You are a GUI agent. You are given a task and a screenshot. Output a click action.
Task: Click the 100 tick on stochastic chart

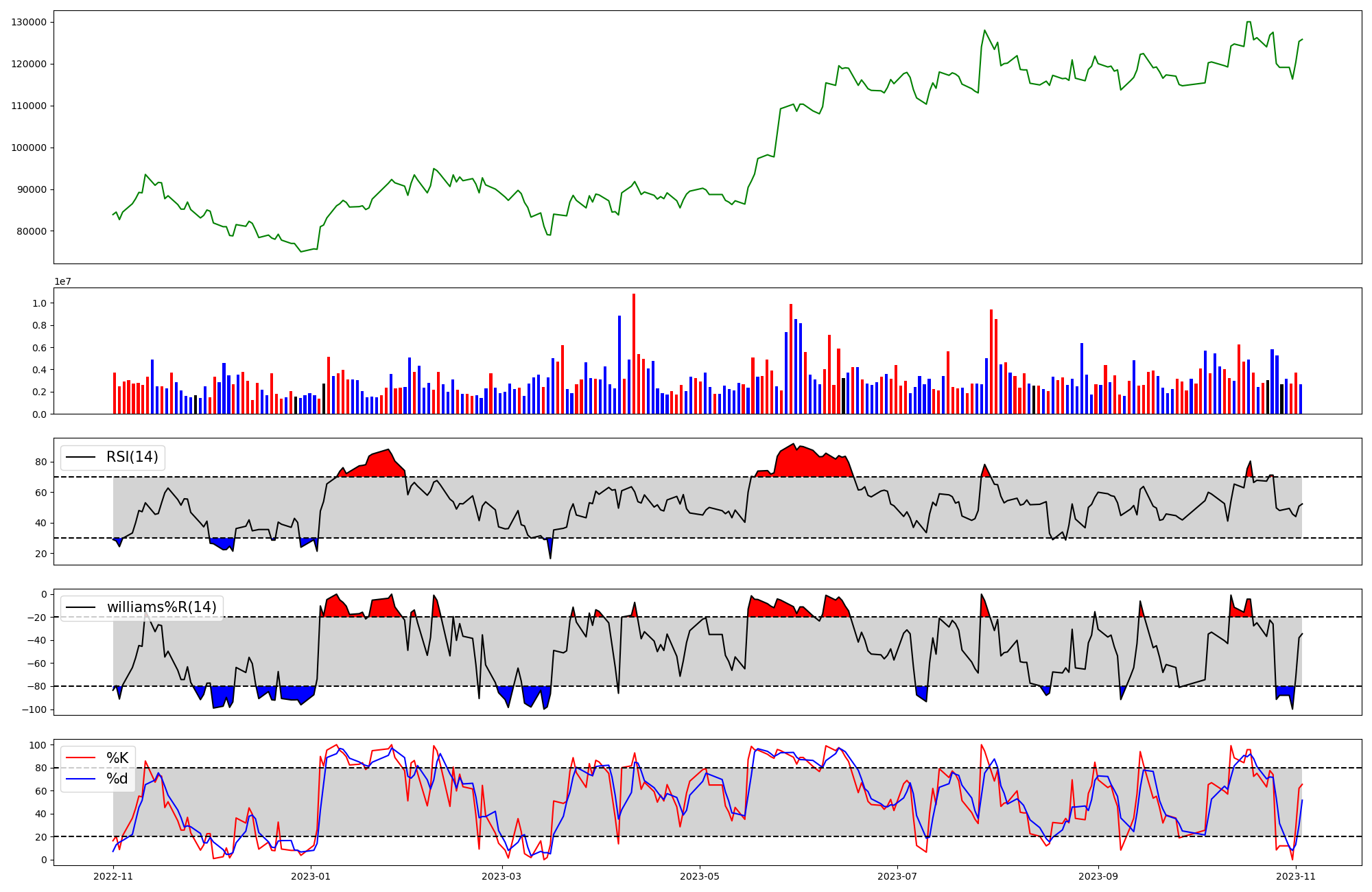[x=38, y=745]
